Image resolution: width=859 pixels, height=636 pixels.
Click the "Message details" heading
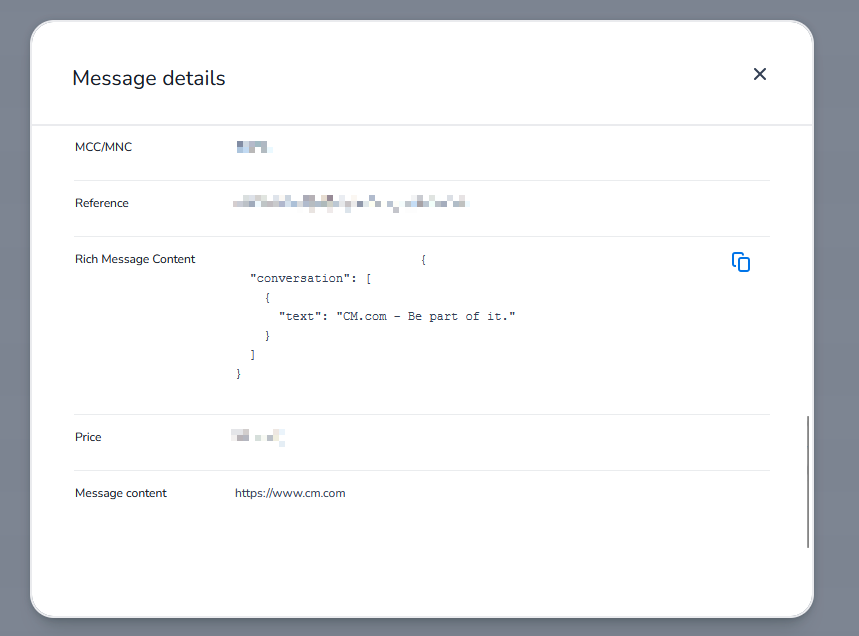coord(149,78)
